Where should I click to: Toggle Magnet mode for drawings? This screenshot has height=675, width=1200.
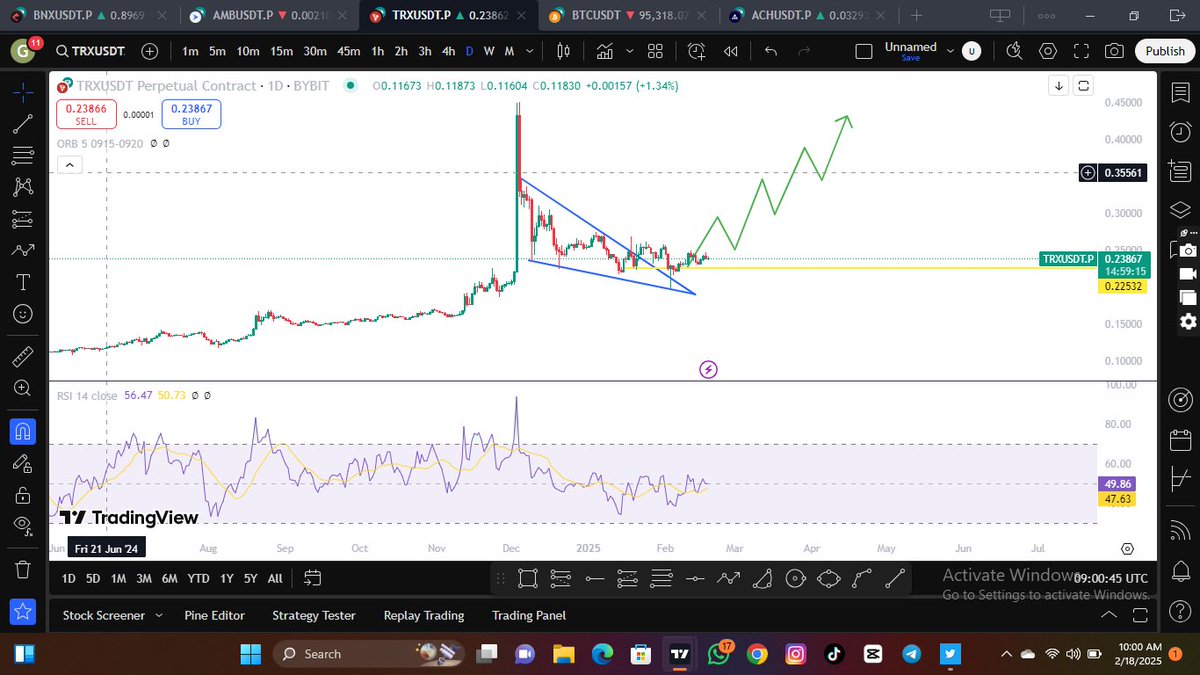pos(24,431)
